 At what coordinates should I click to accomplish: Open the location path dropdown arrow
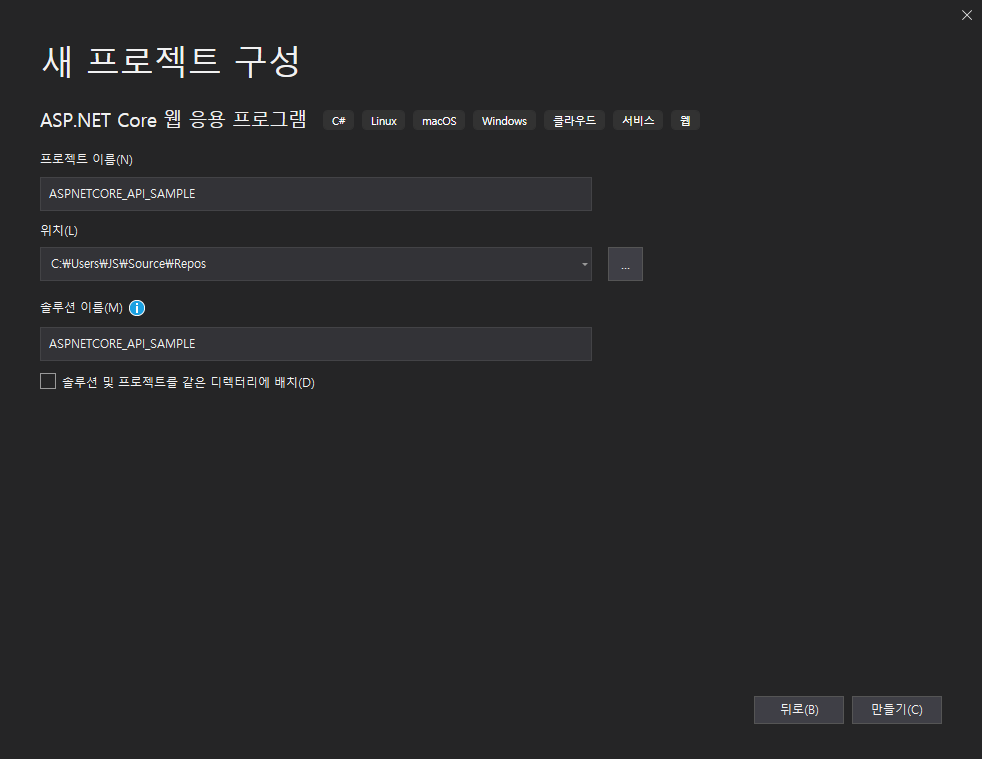click(x=584, y=264)
